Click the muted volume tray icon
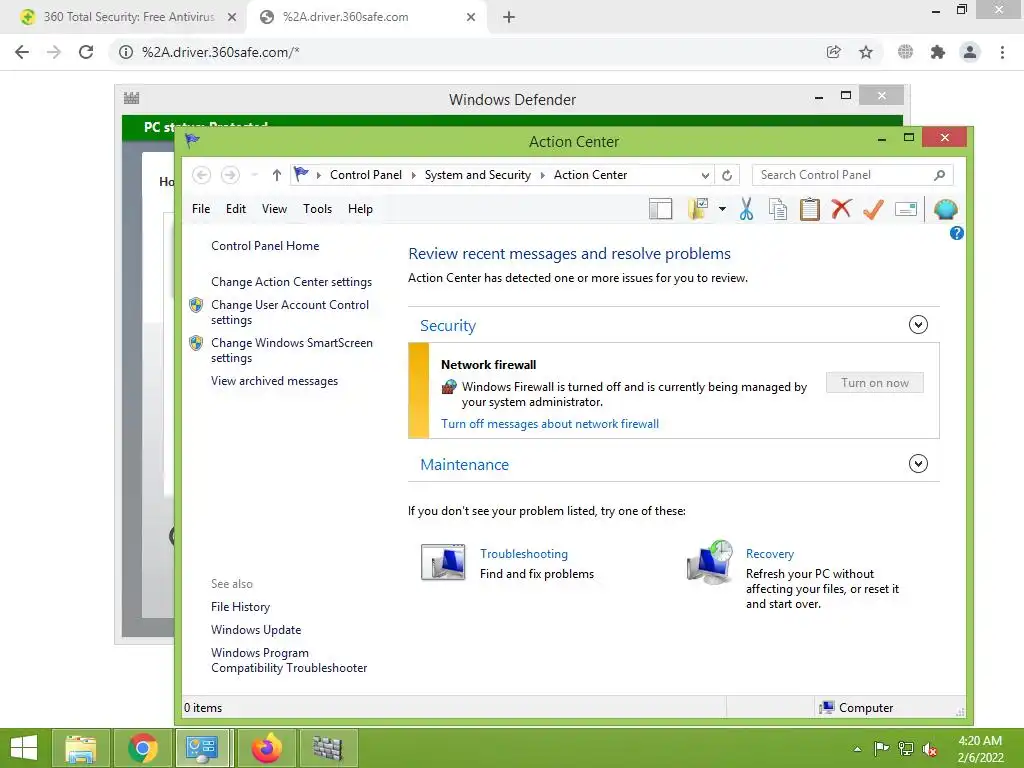Screen dimensions: 1024x768 [930, 748]
